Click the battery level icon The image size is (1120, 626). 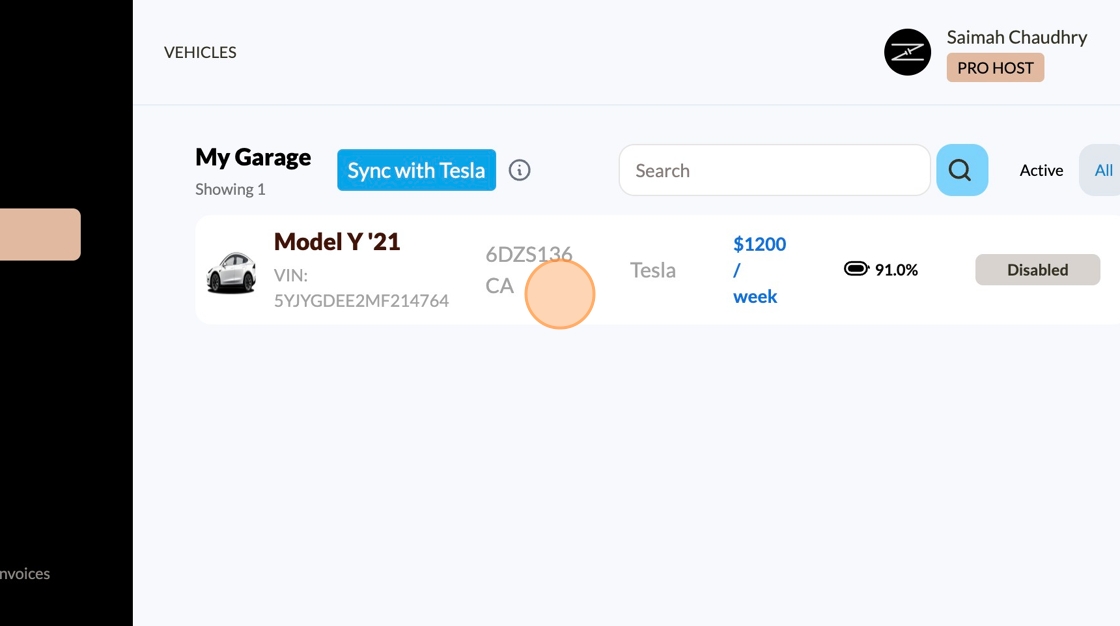[856, 269]
